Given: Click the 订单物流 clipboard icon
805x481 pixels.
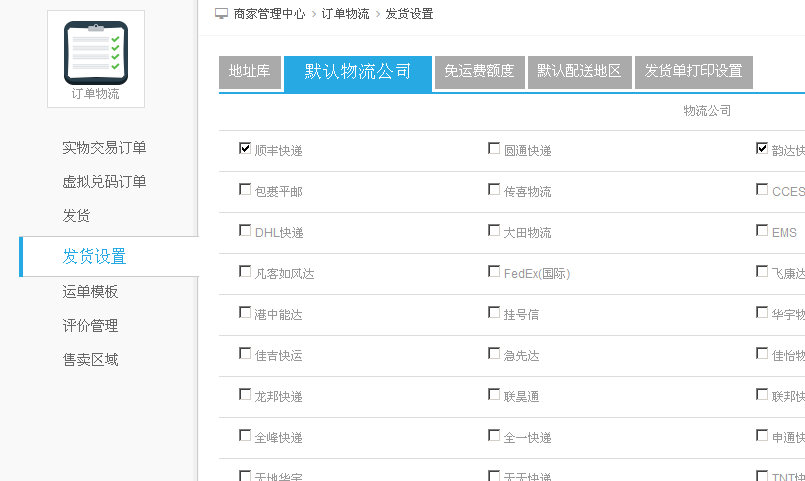Looking at the screenshot, I should click(96, 53).
